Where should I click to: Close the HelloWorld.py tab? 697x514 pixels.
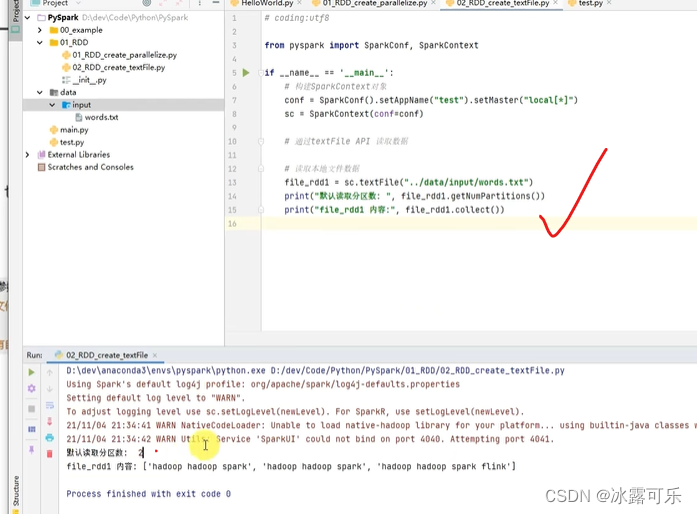[299, 3]
